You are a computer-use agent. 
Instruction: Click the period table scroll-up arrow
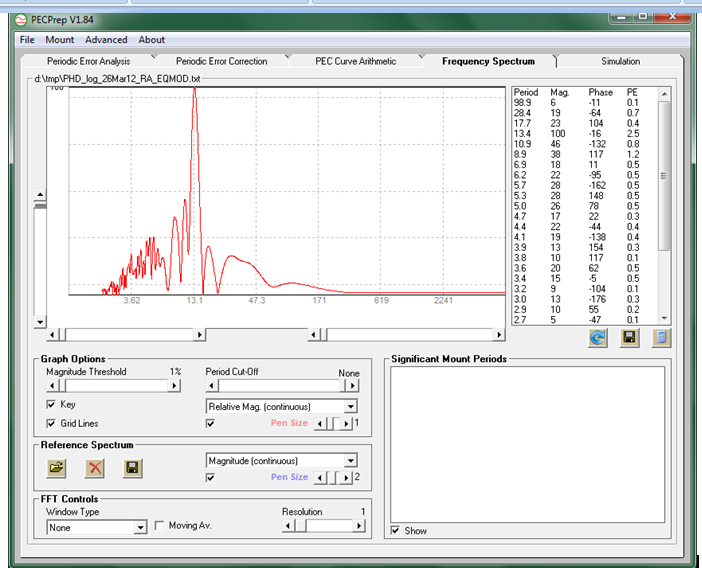(664, 94)
